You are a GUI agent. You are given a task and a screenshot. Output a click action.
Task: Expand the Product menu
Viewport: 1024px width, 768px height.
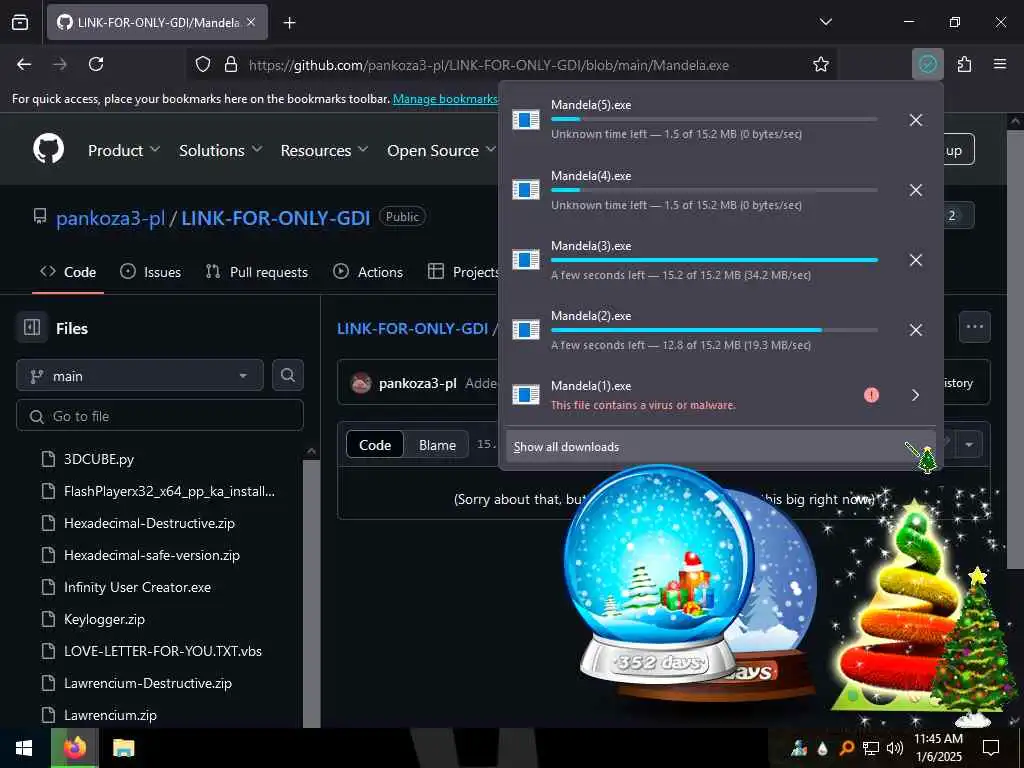tap(123, 150)
